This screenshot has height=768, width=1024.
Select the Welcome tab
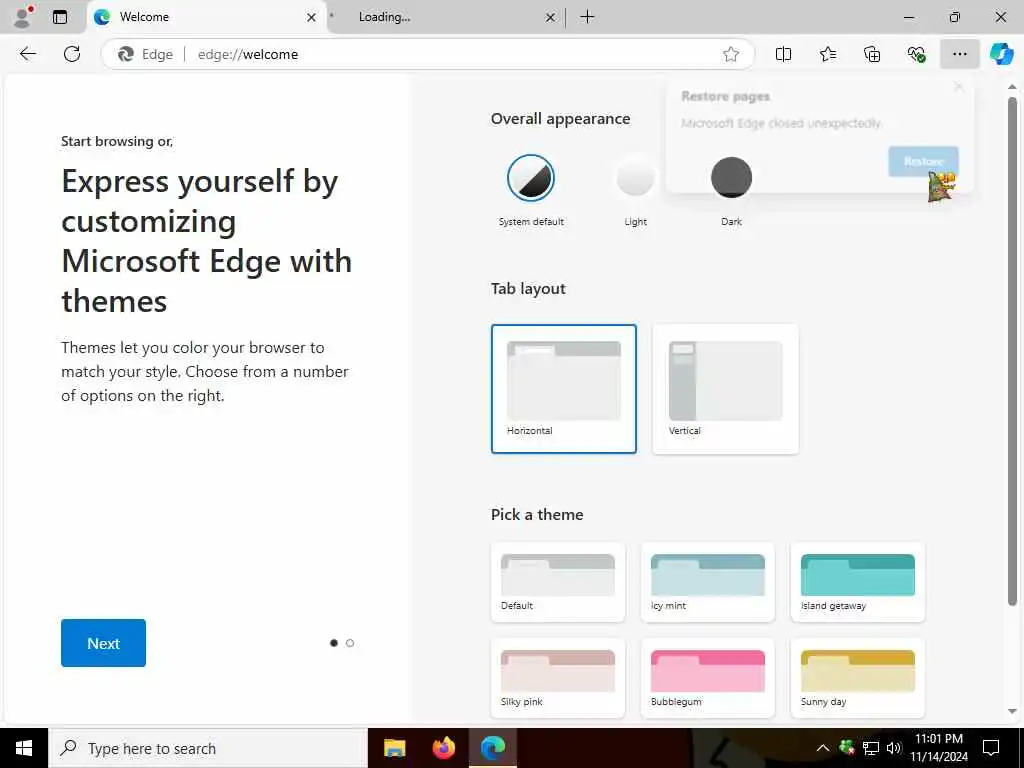[x=205, y=17]
